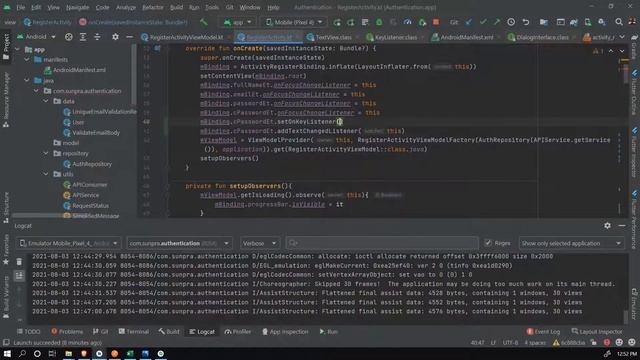Open File Explorer from taskbar

pos(69,353)
